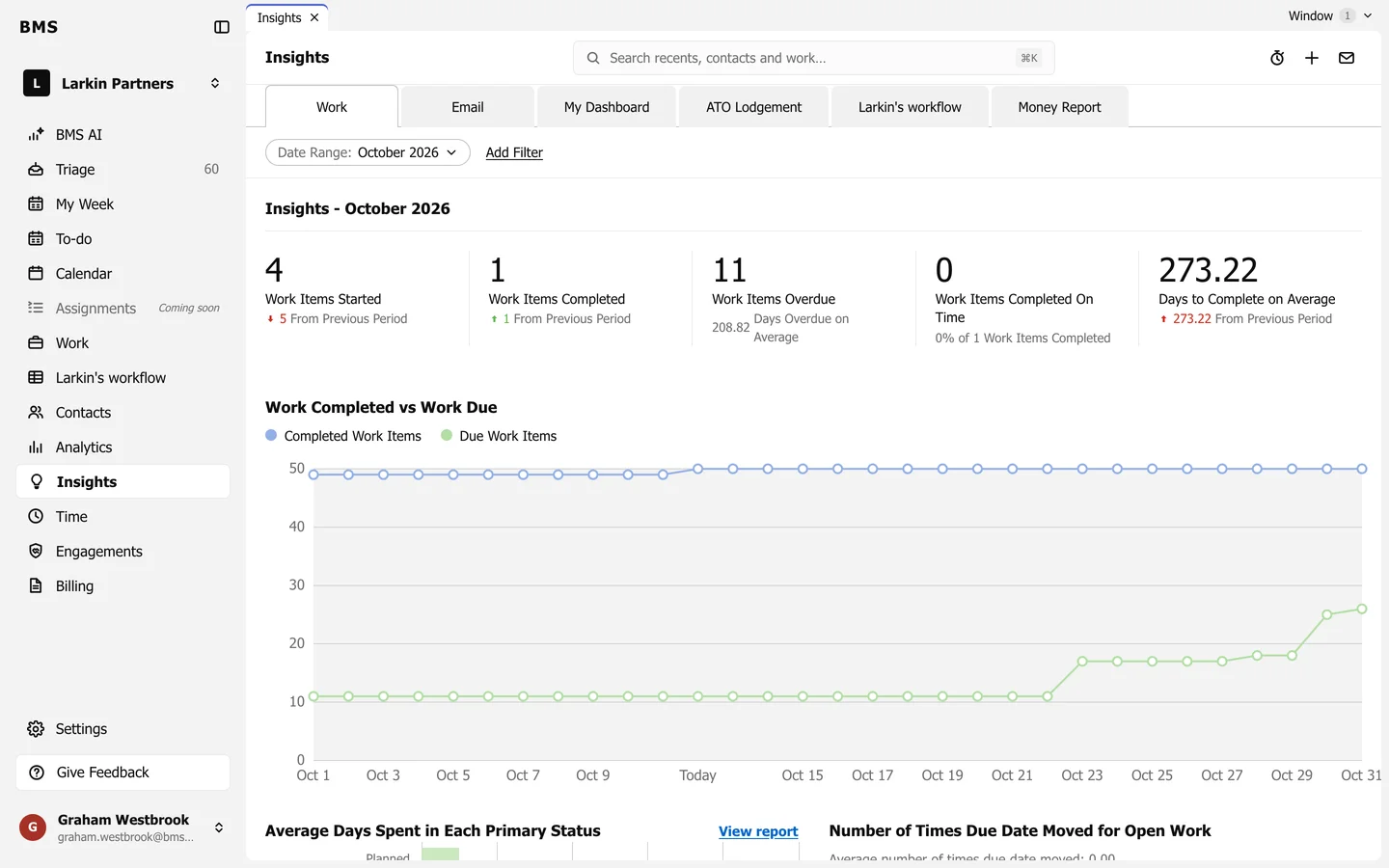Open the ATO Lodgement tab
The width and height of the screenshot is (1389, 868).
click(x=754, y=107)
